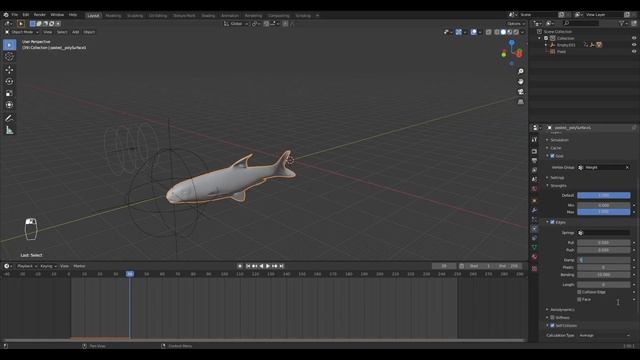Uncheck the Self Collision checkbox
The height and width of the screenshot is (360, 640).
click(552, 325)
